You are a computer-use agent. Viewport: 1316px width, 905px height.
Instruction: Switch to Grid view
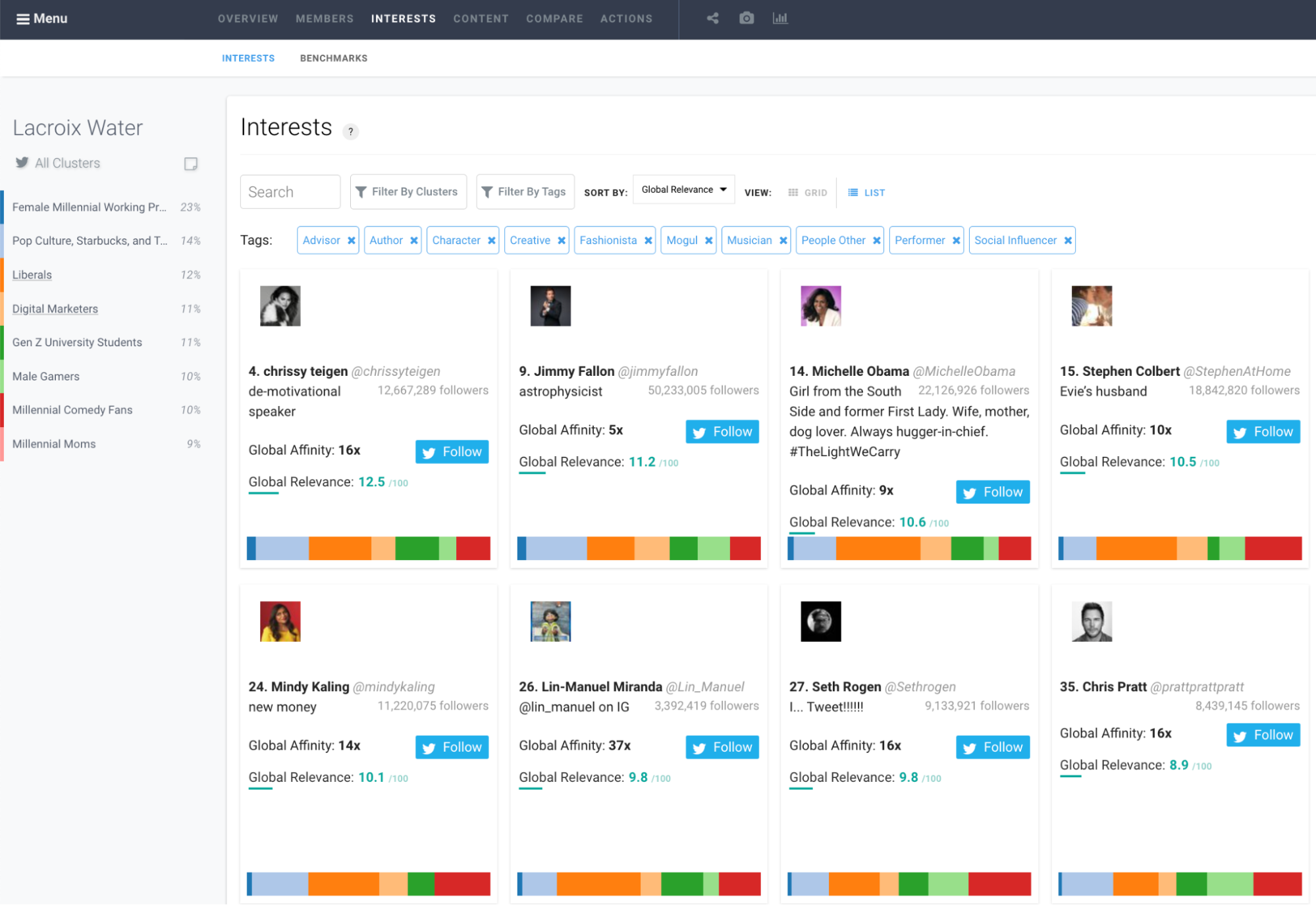(808, 193)
